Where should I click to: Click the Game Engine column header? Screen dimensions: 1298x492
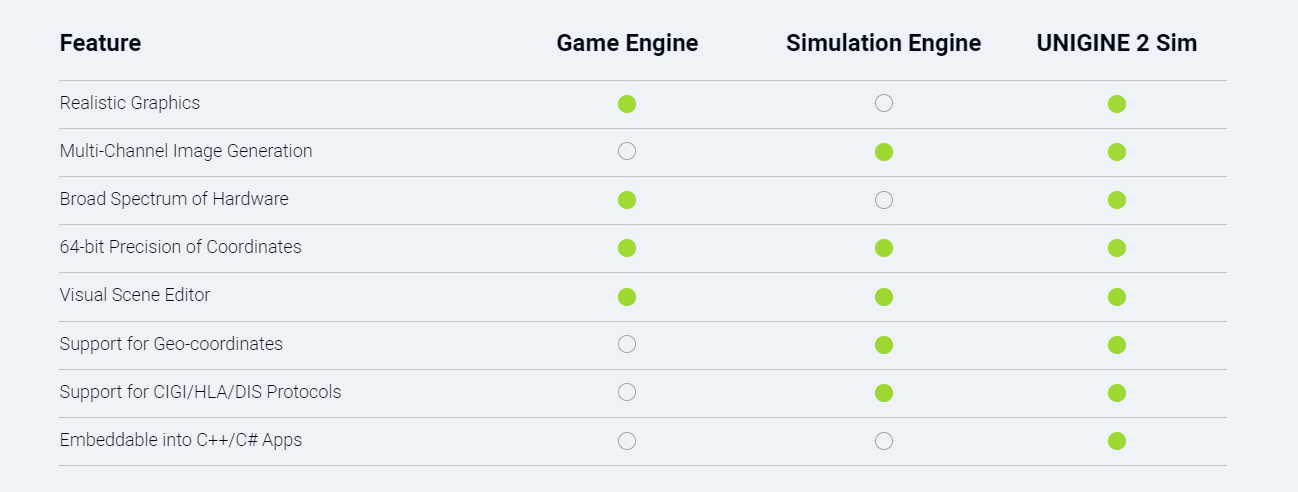[x=627, y=43]
